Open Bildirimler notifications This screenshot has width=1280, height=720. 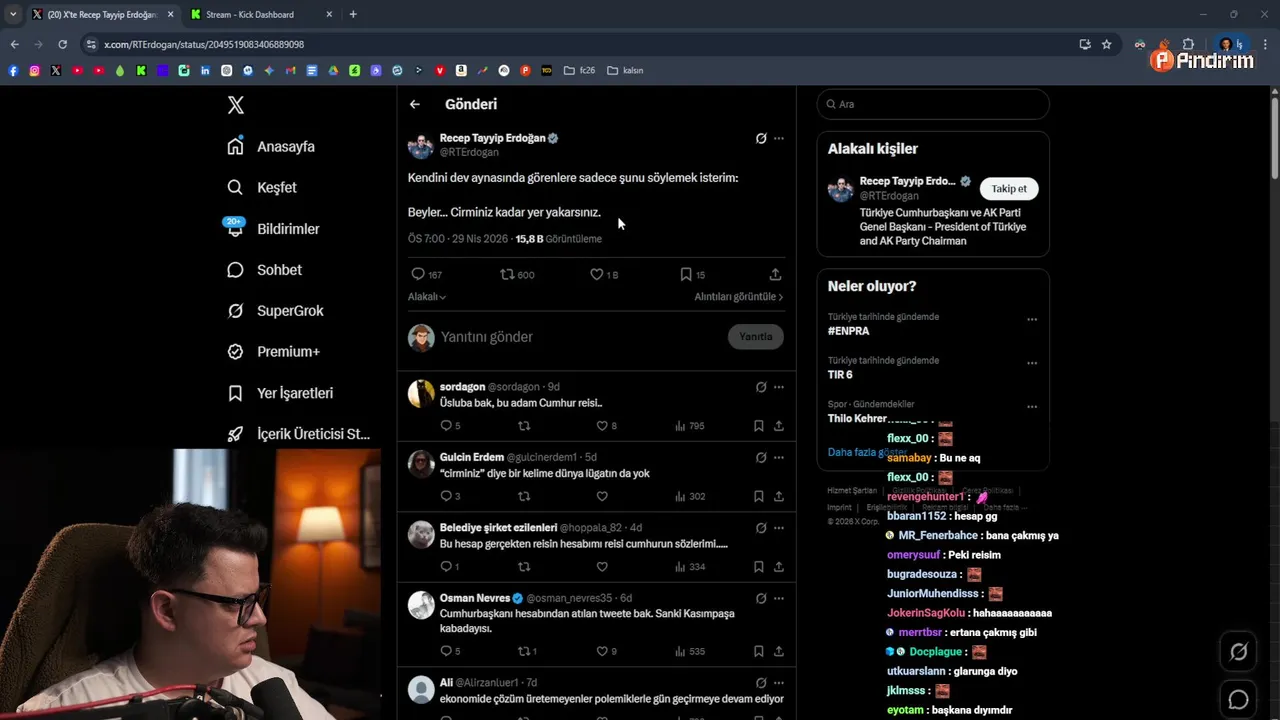pyautogui.click(x=273, y=228)
